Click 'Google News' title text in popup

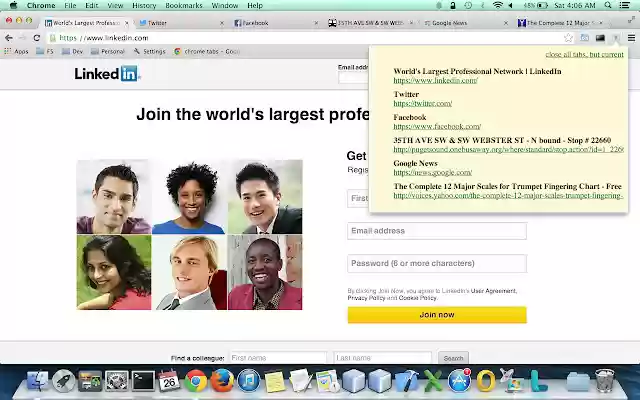tap(415, 163)
